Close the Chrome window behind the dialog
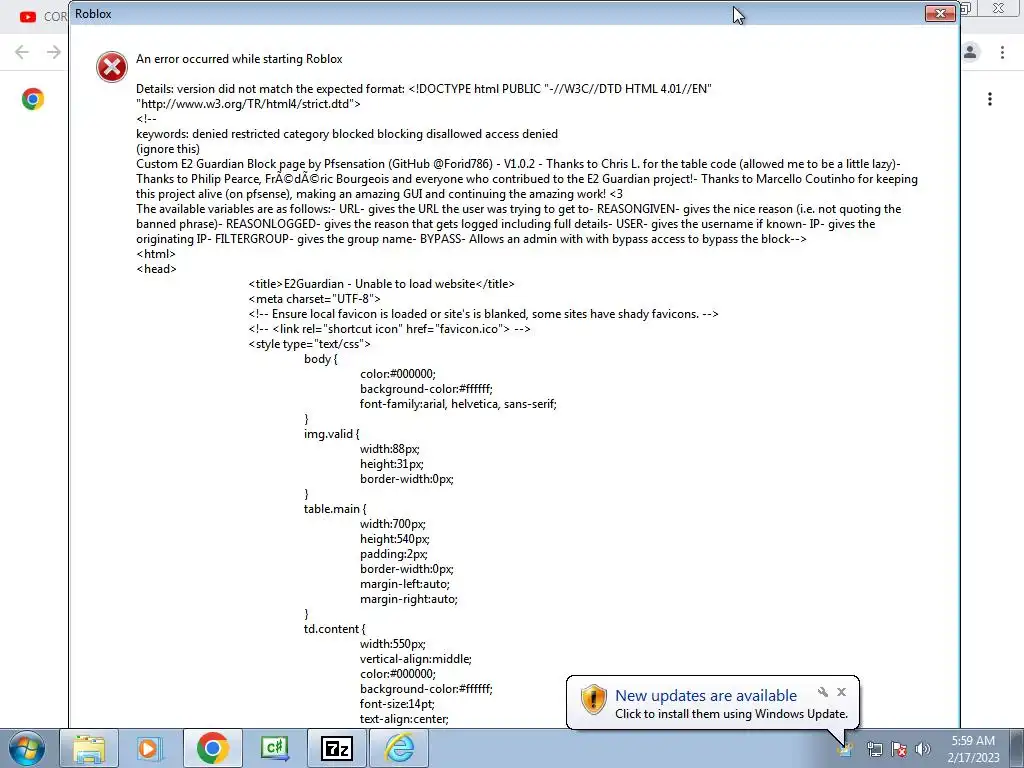This screenshot has width=1024, height=768. (x=999, y=8)
